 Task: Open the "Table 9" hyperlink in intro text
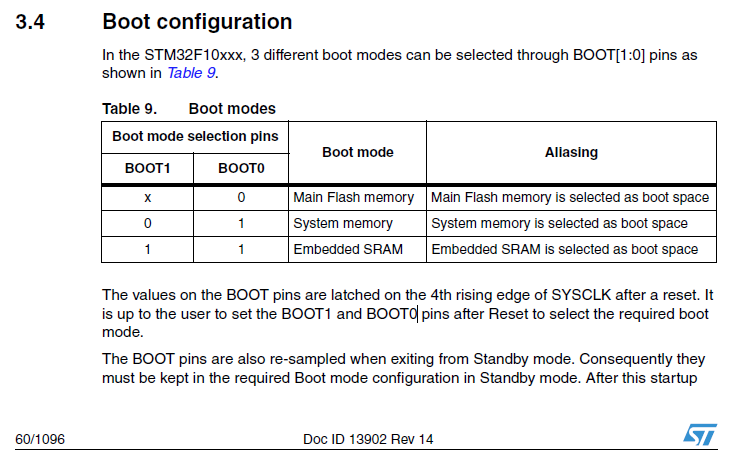(x=191, y=73)
